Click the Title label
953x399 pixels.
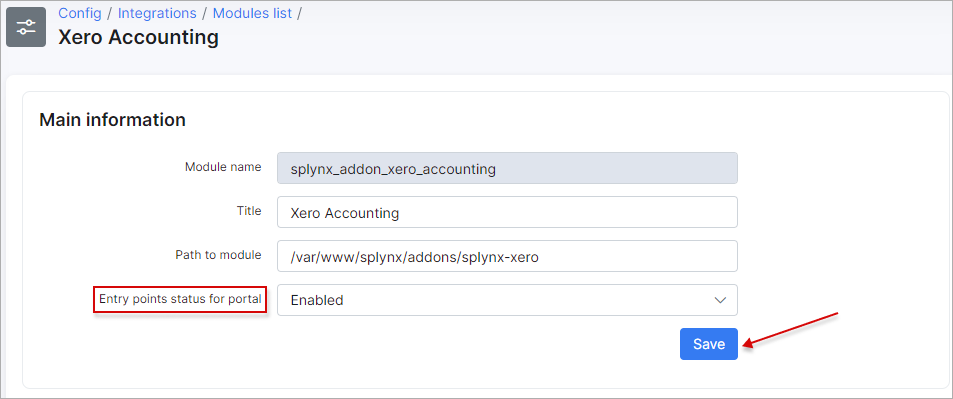(x=249, y=210)
